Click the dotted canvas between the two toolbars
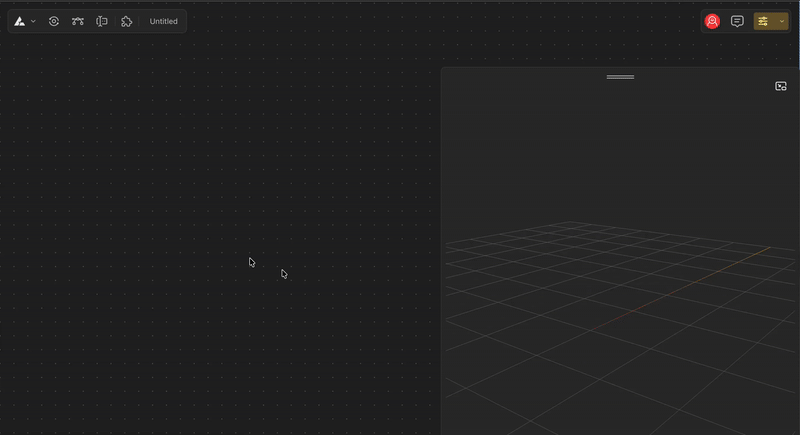The image size is (800, 435). click(x=440, y=30)
